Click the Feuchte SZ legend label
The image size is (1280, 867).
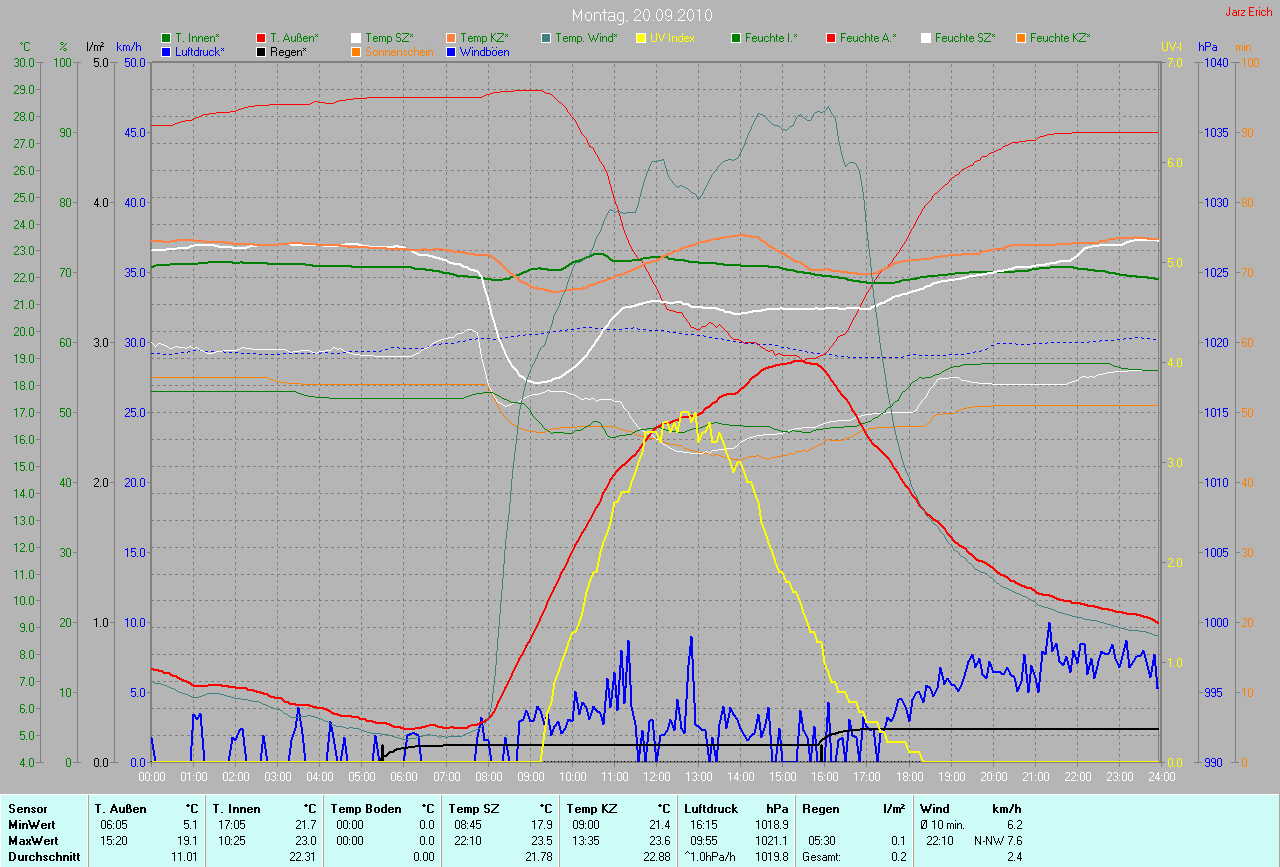coord(964,38)
